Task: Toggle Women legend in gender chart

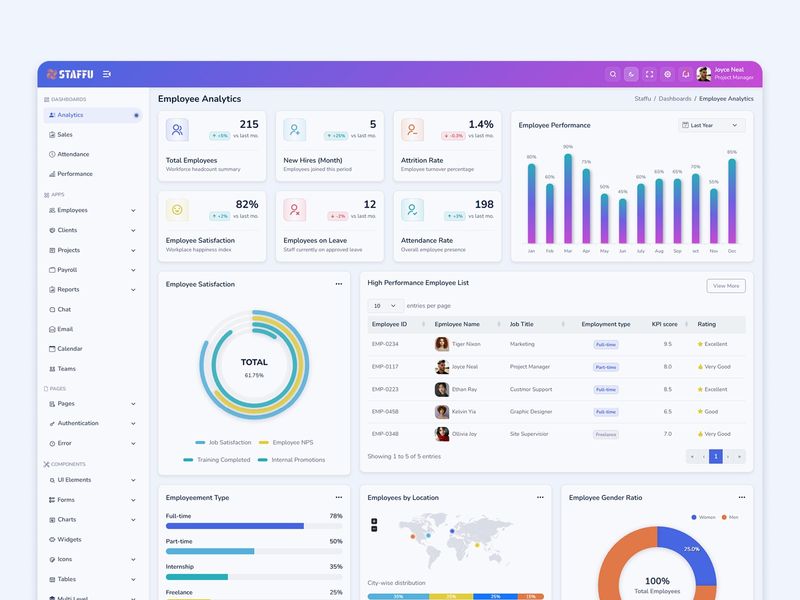Action: pos(703,517)
